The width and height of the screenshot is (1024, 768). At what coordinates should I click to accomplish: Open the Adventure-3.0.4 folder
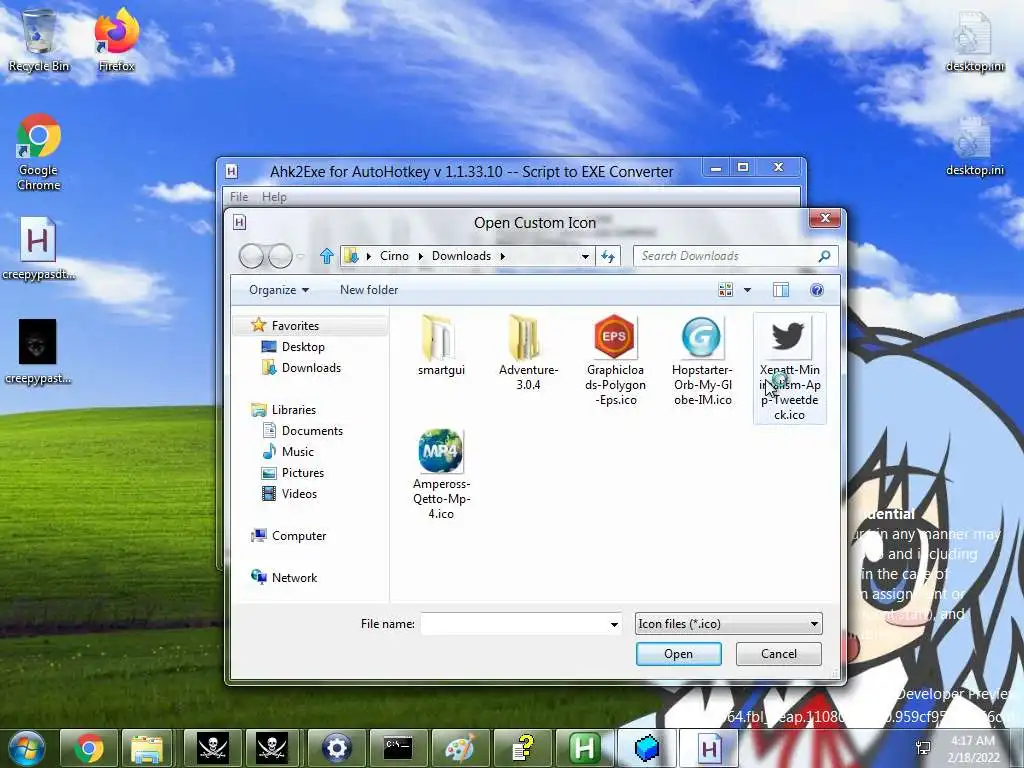pyautogui.click(x=528, y=353)
